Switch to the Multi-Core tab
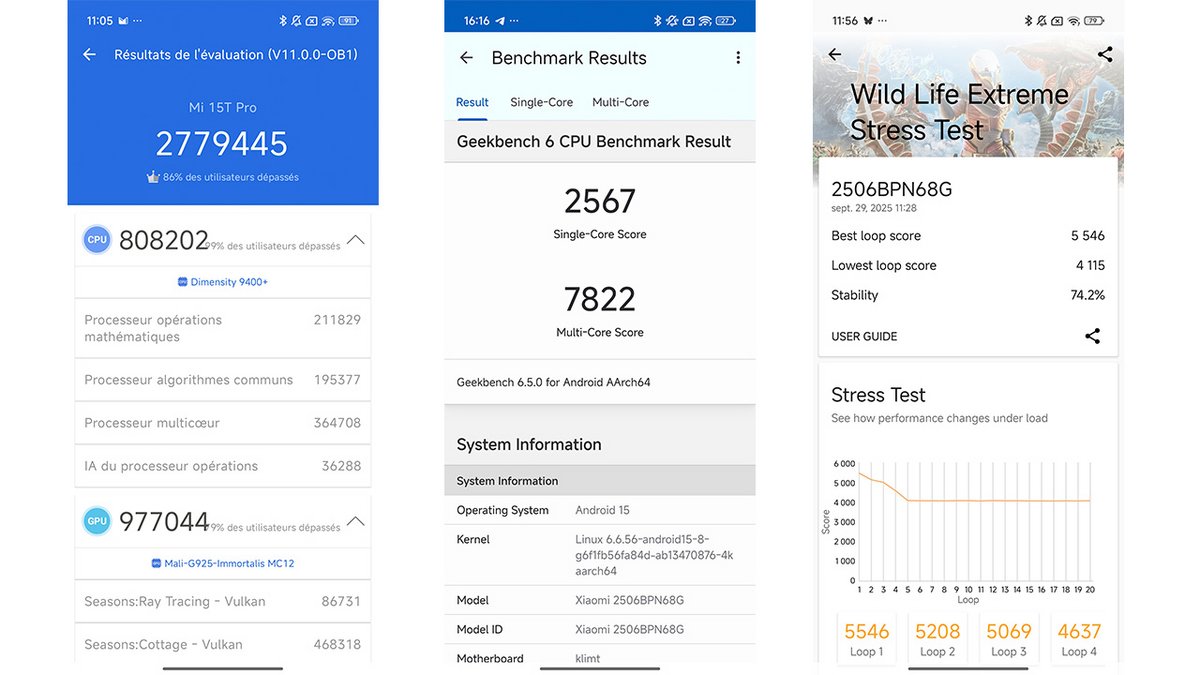Image resolution: width=1200 pixels, height=675 pixels. point(620,102)
